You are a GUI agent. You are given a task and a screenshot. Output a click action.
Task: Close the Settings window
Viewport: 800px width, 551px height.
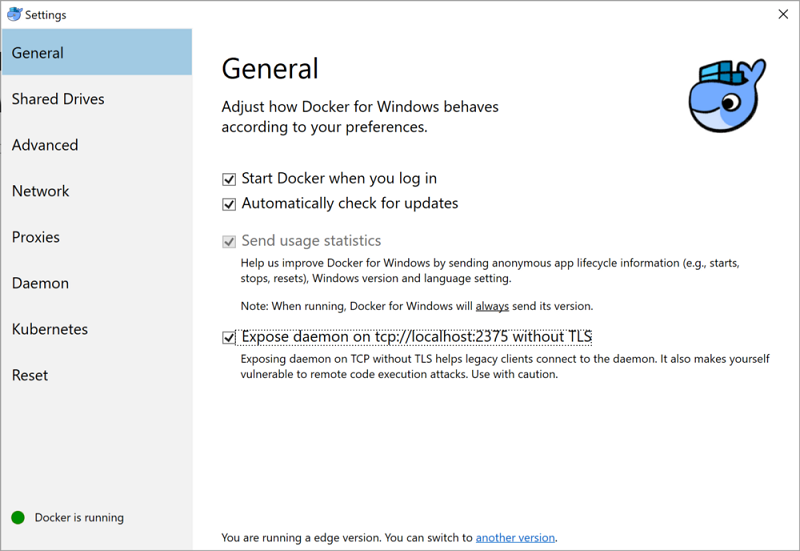782,15
